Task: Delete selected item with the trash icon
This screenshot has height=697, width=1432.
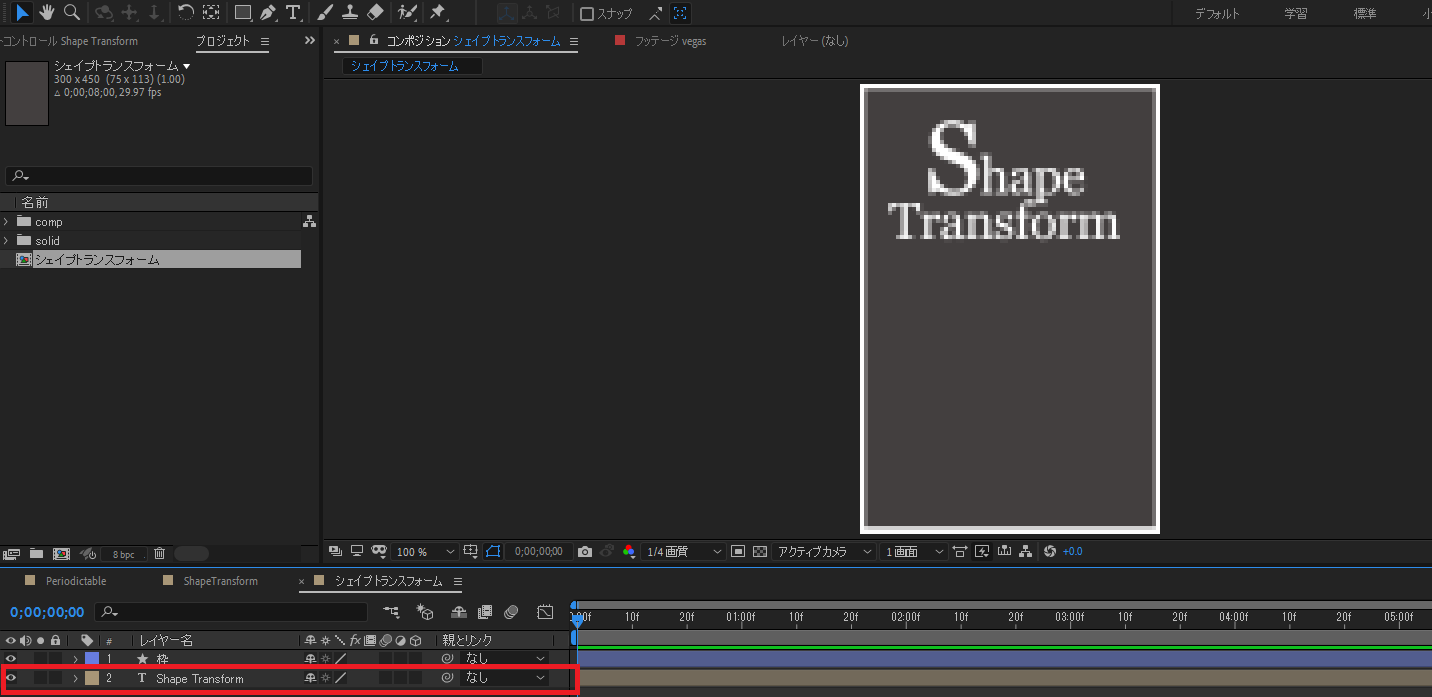Action: click(x=159, y=553)
